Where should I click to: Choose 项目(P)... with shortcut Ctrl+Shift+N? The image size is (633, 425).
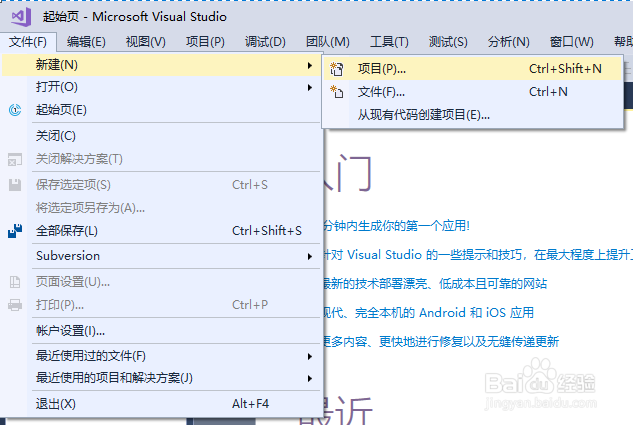pos(472,69)
